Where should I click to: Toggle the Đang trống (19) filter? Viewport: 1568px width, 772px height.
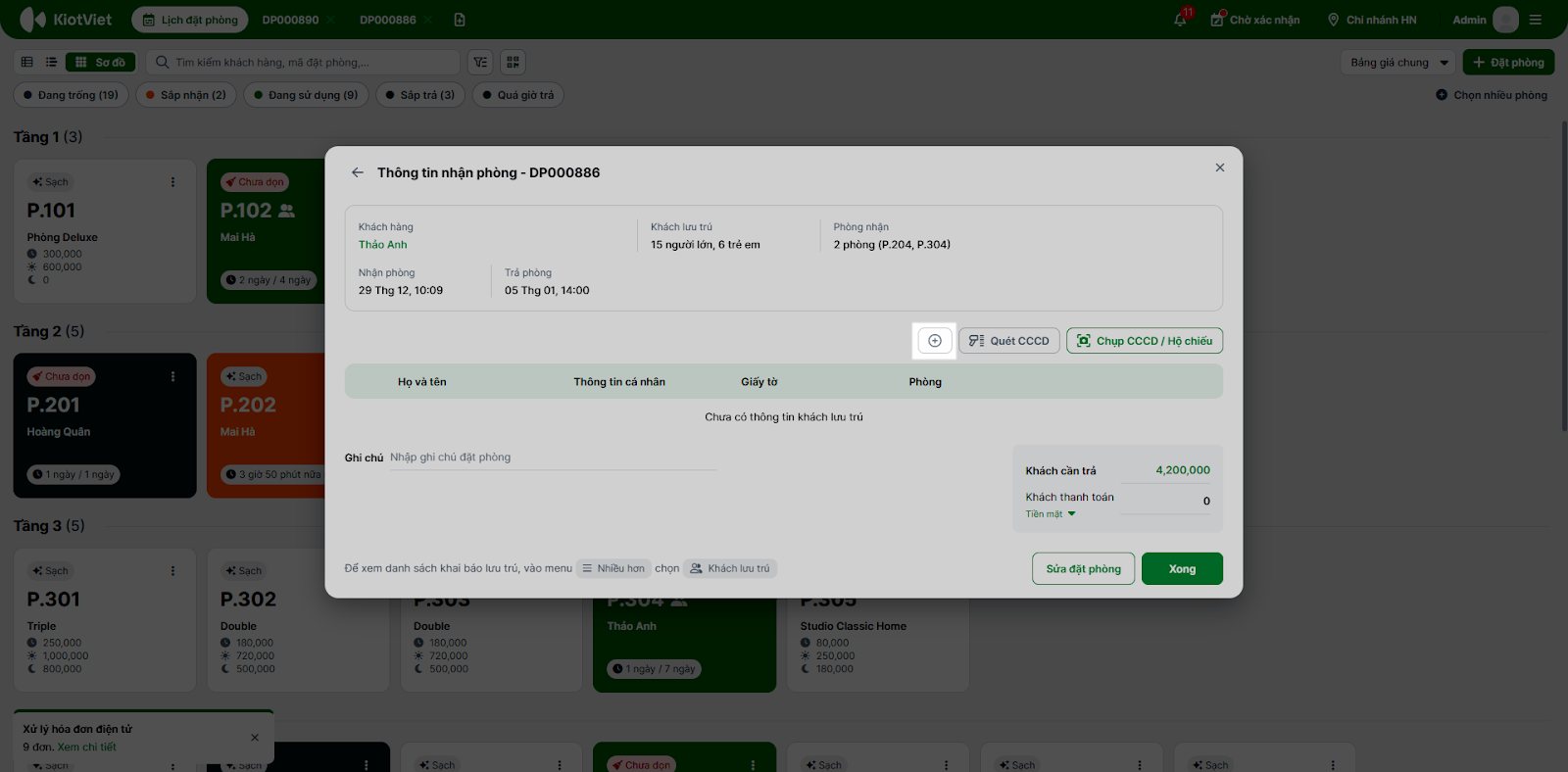[71, 95]
